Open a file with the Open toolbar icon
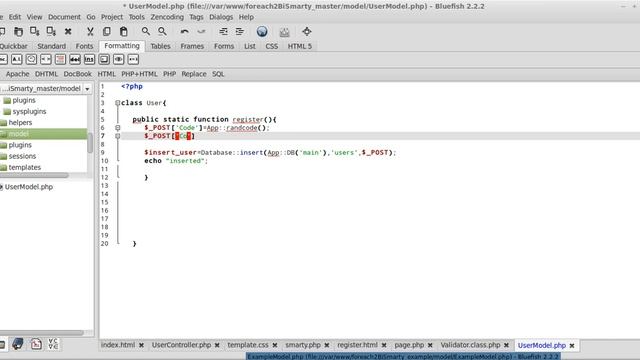The width and height of the screenshot is (640, 360). tap(18, 31)
